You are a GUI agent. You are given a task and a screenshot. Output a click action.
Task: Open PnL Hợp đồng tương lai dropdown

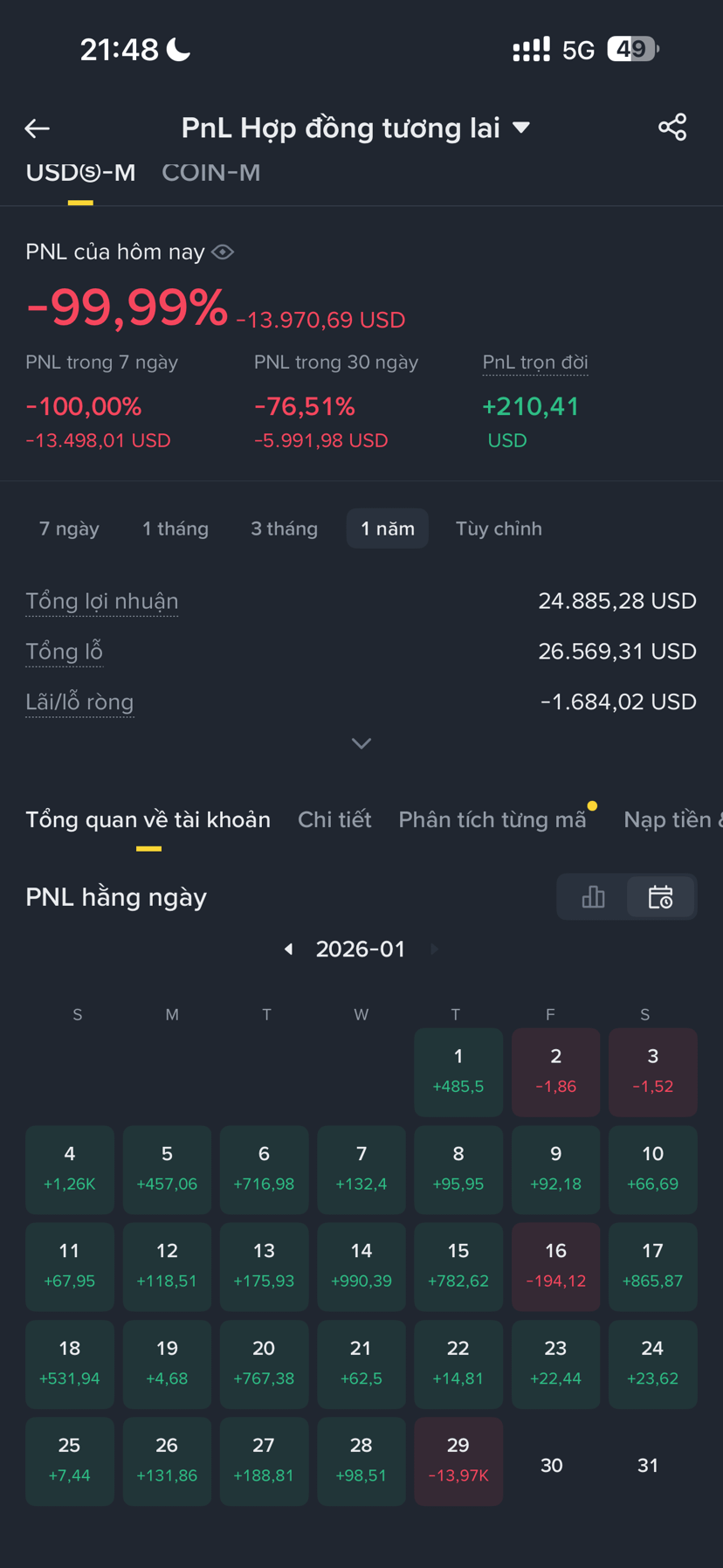355,128
